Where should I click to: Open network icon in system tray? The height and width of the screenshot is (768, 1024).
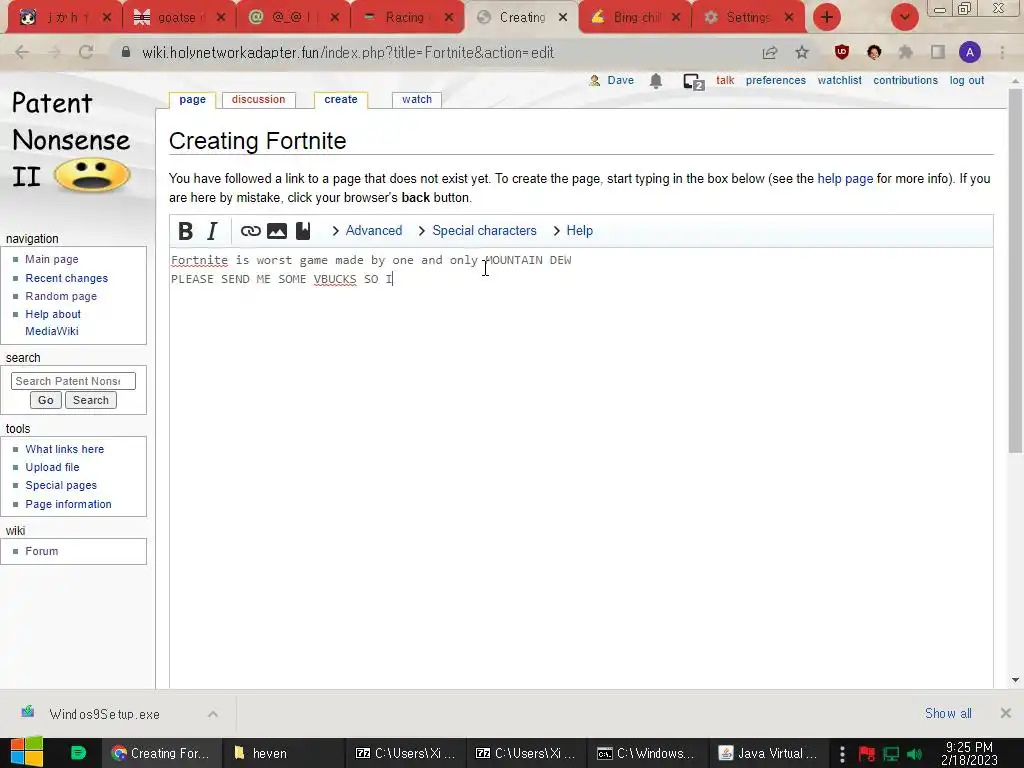(x=891, y=754)
